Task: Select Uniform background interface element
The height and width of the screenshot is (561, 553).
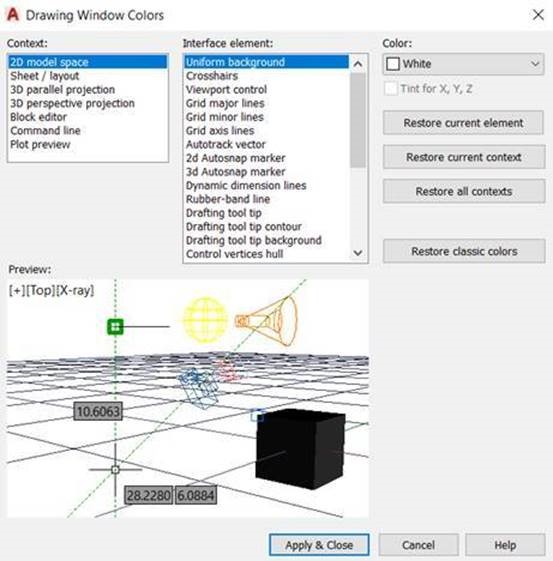Action: pyautogui.click(x=266, y=62)
